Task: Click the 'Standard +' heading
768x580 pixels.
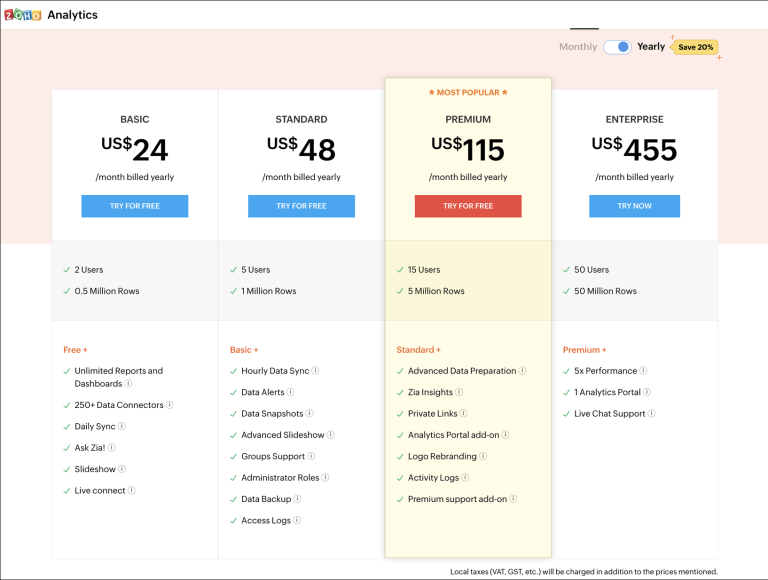Action: tap(418, 350)
